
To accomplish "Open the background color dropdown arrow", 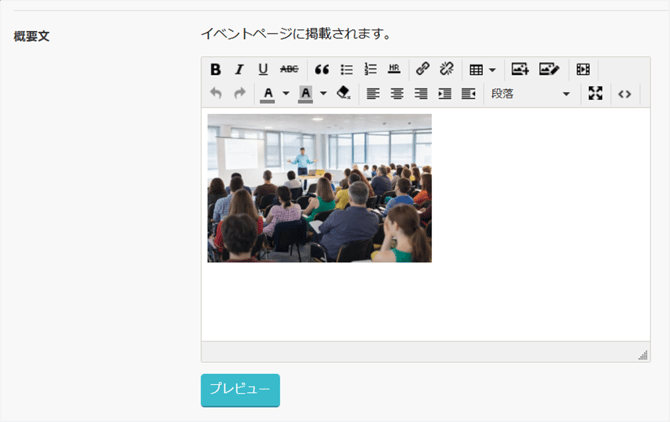I will tap(323, 94).
